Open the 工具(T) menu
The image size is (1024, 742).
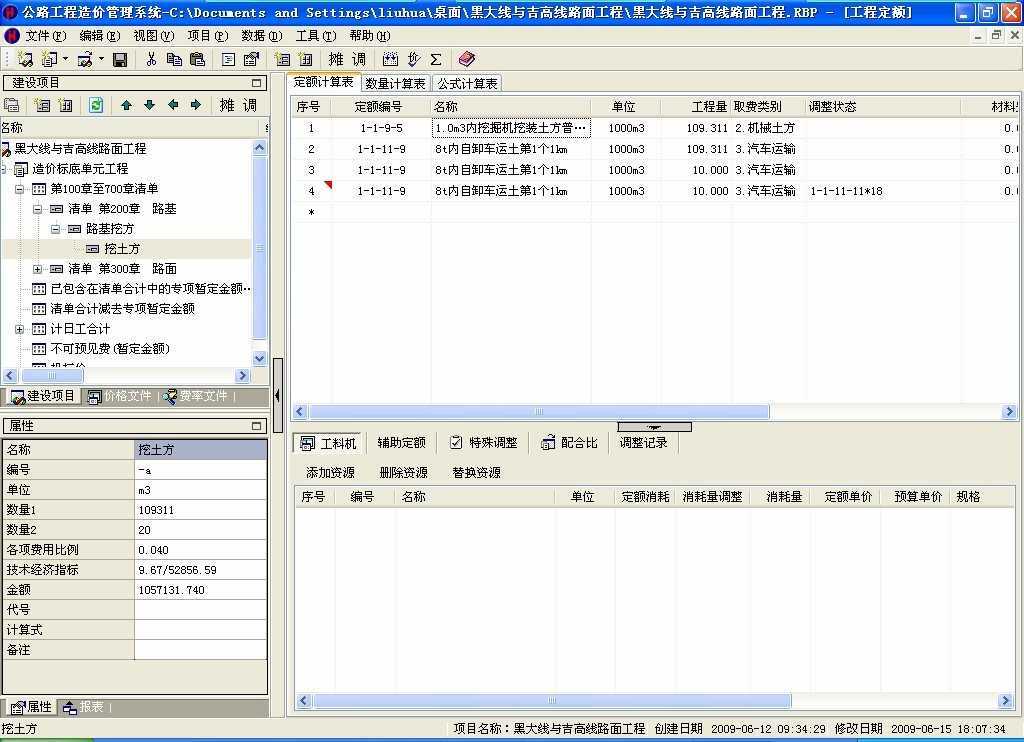coord(316,36)
